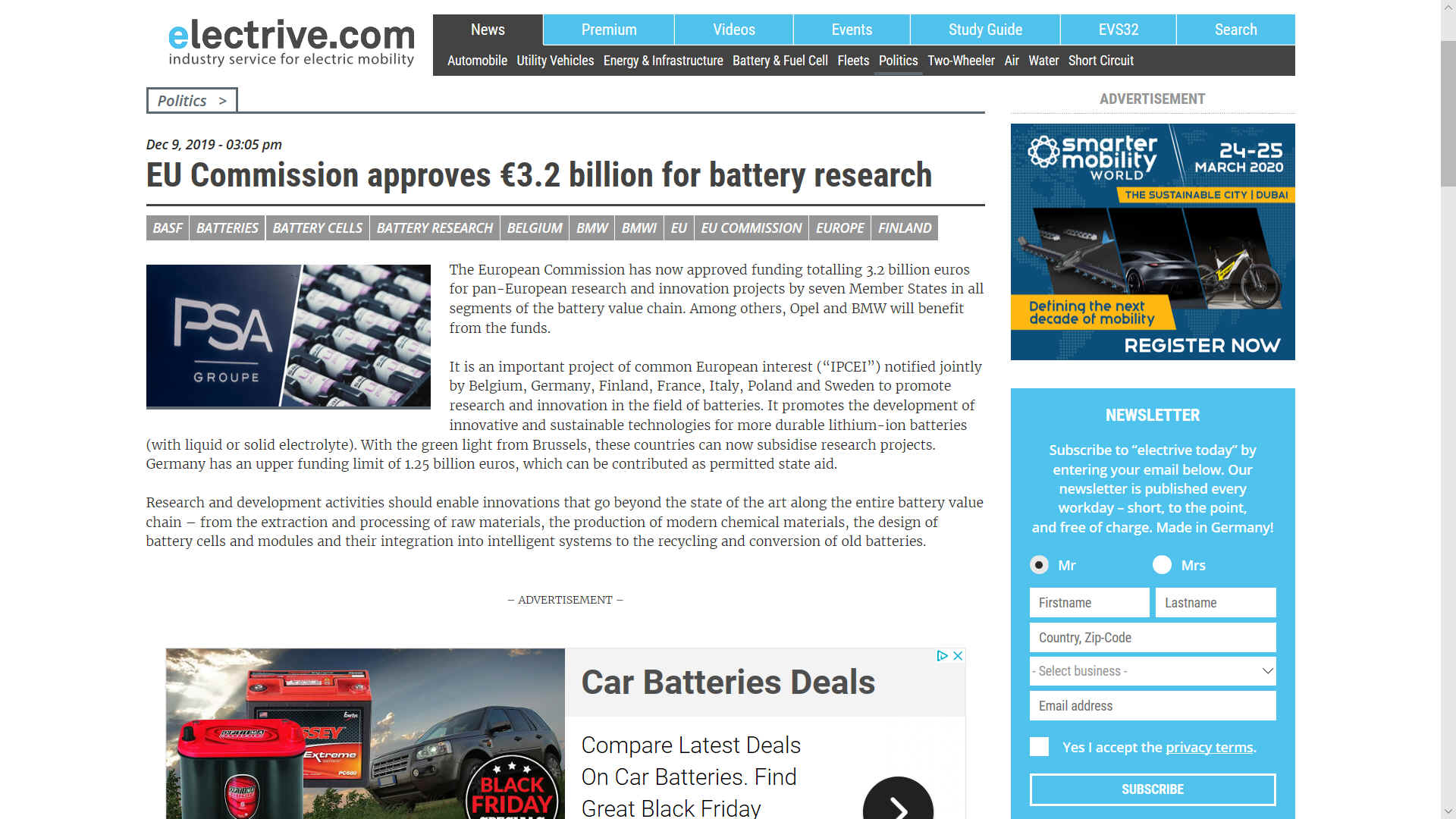Screen dimensions: 1456x819
Task: Open the Select business dropdown
Action: (x=1153, y=671)
